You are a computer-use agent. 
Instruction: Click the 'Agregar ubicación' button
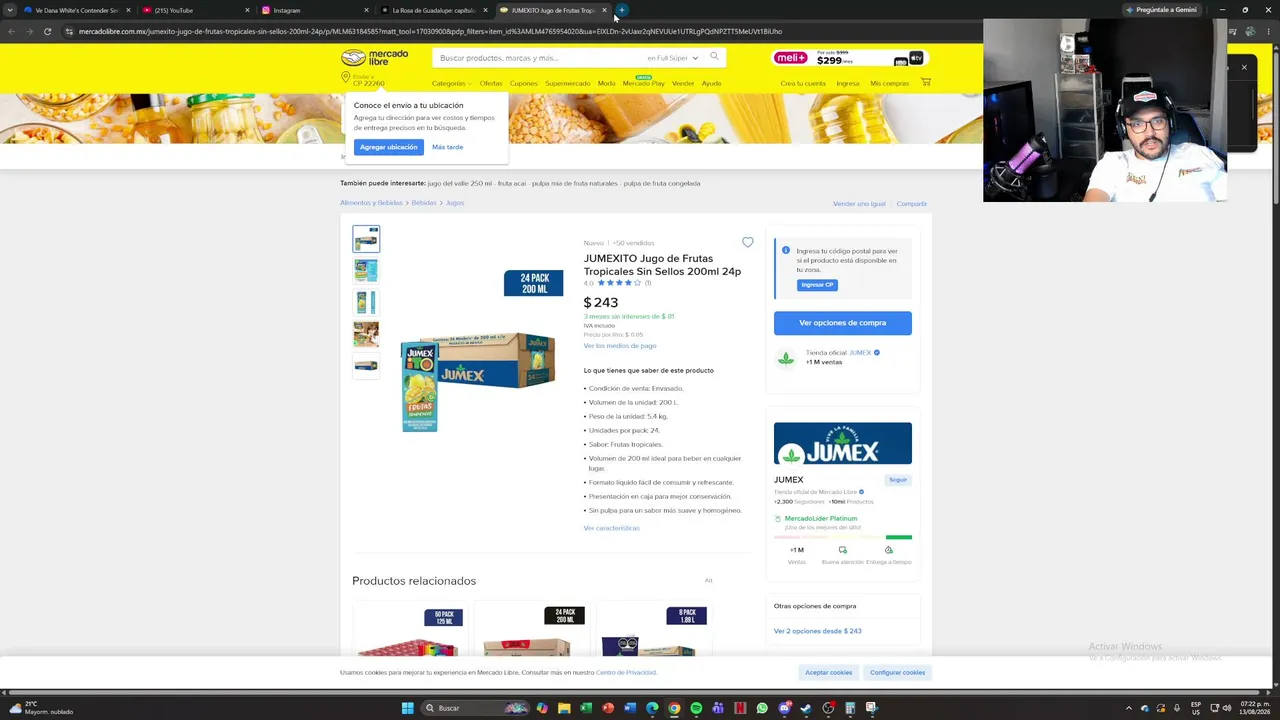pyautogui.click(x=389, y=147)
